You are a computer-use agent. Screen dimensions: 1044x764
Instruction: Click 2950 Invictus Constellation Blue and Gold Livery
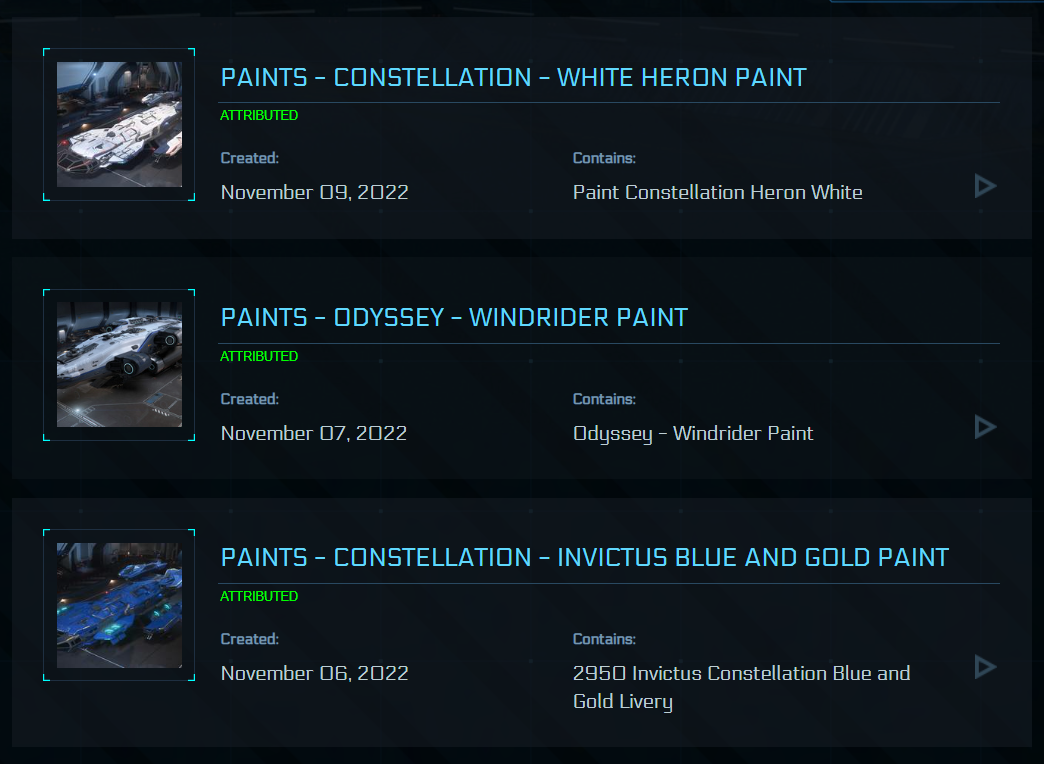[742, 687]
